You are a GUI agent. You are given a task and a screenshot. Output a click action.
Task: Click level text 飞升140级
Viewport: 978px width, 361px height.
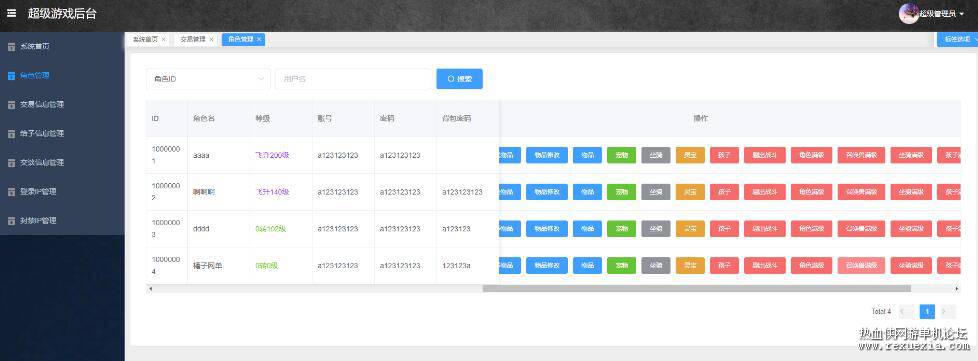point(272,192)
